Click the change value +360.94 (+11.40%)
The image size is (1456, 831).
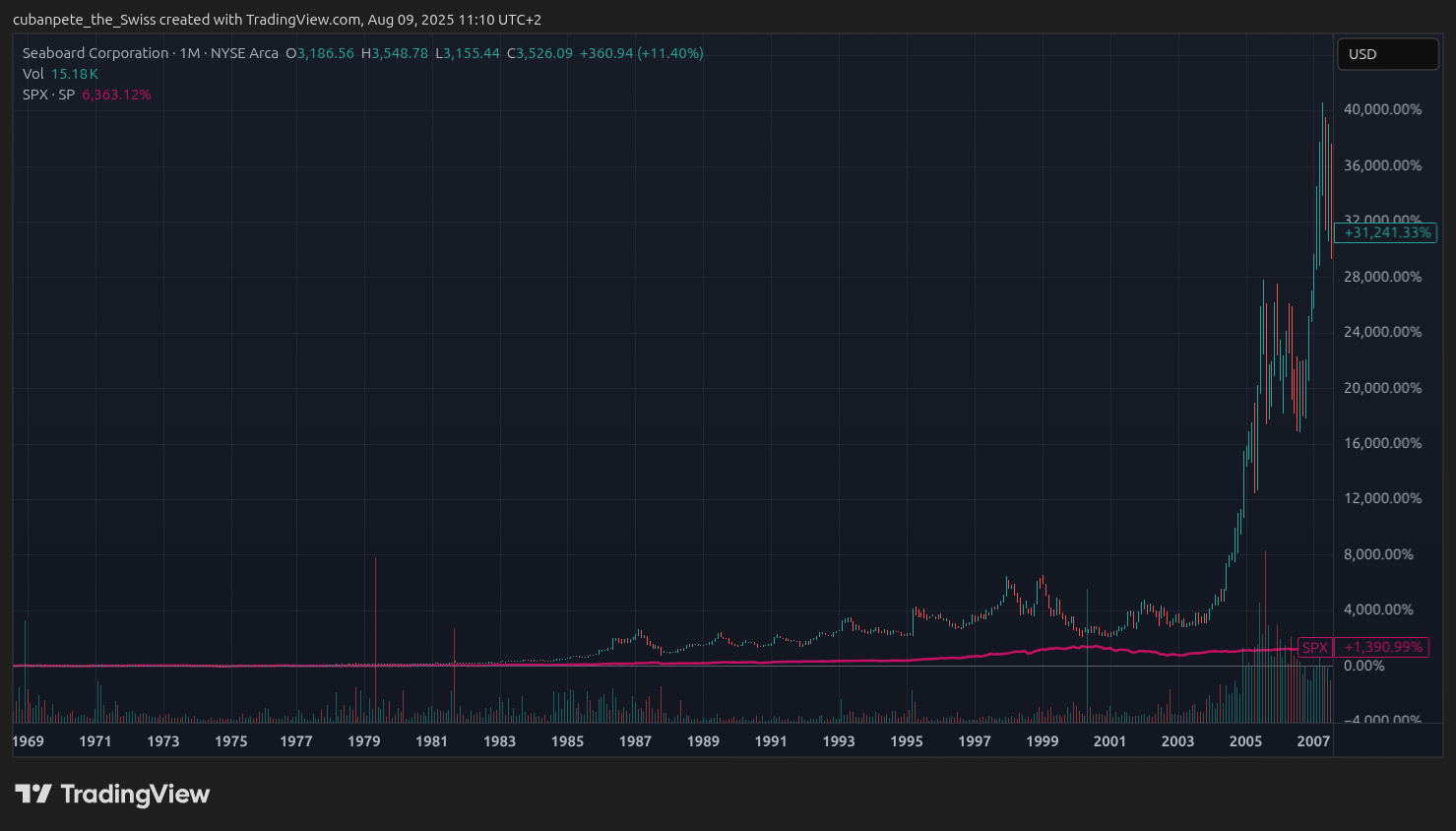642,53
